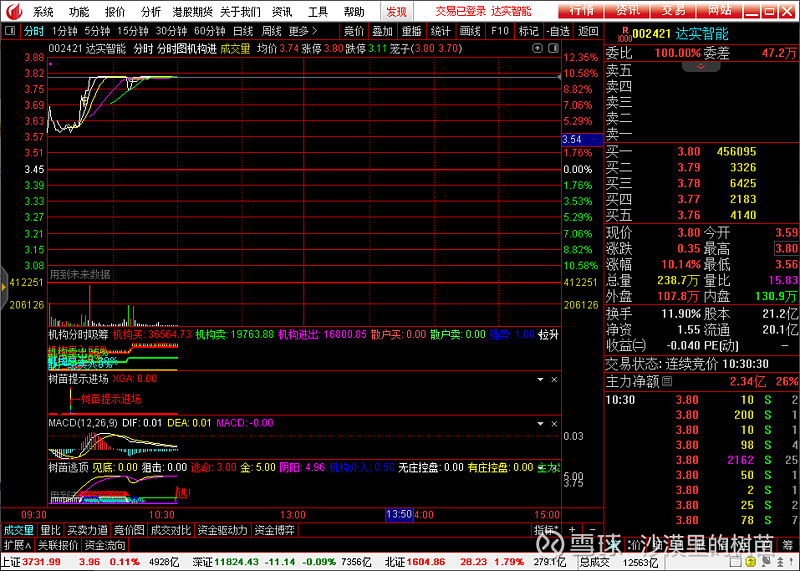Open the 工具 menu

tap(318, 11)
